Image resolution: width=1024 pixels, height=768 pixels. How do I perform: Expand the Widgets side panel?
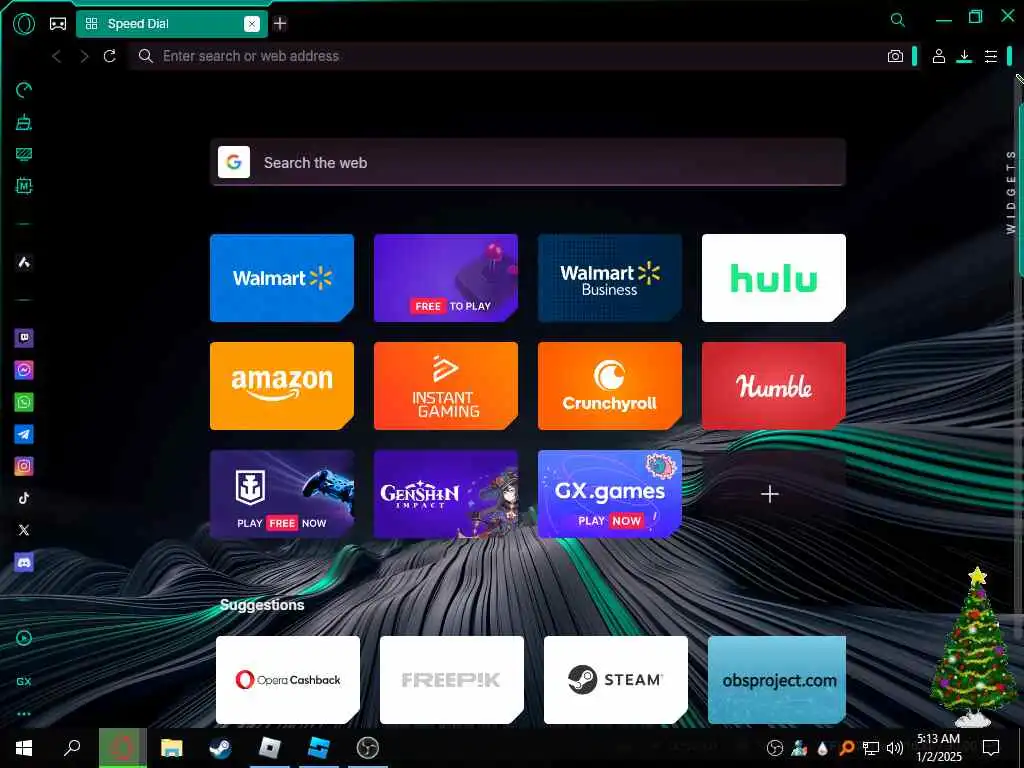[x=1011, y=192]
